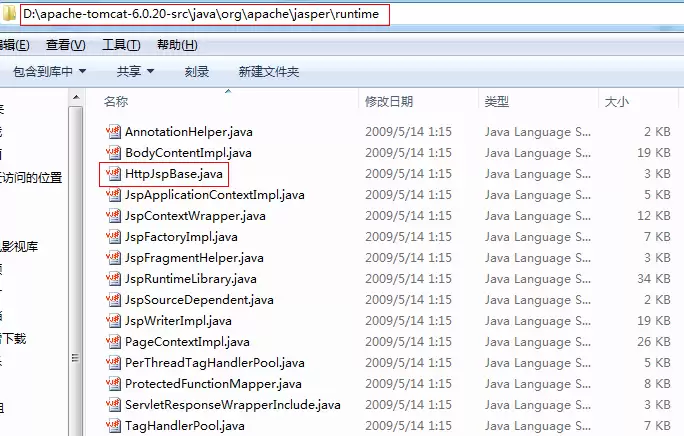Click the 8 KB size of ProtectedFunctionMapper.java

[657, 384]
